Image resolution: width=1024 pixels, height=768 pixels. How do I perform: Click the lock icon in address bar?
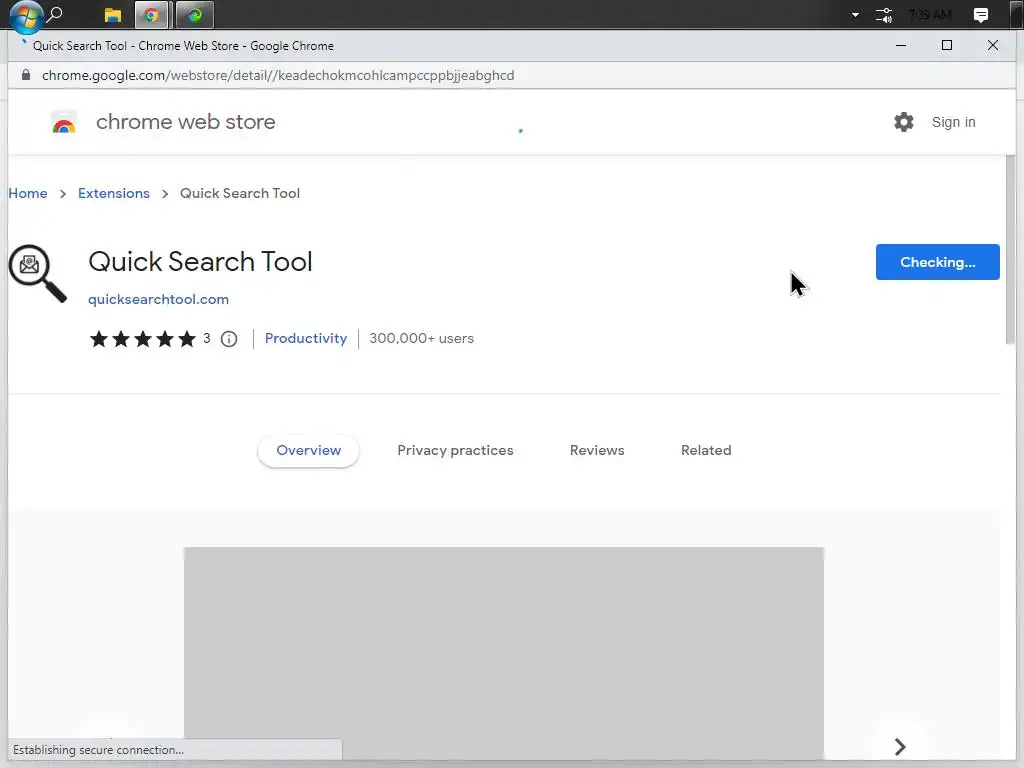click(x=26, y=75)
